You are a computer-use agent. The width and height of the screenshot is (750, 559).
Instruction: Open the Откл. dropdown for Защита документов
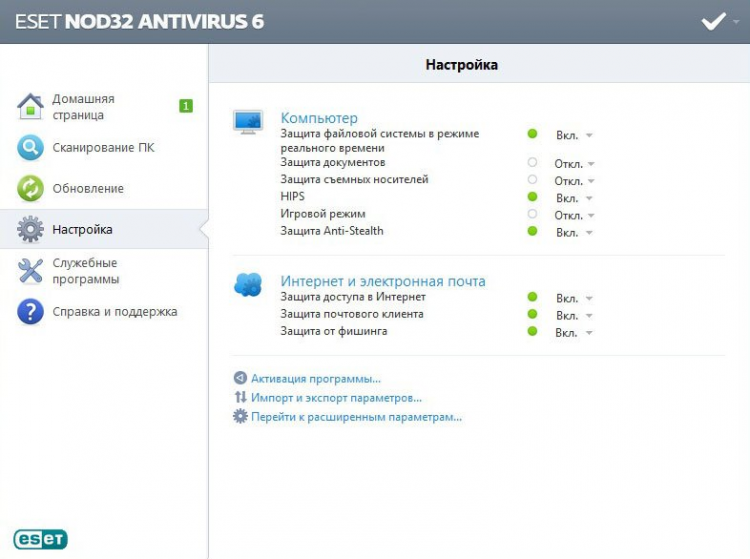click(x=574, y=164)
